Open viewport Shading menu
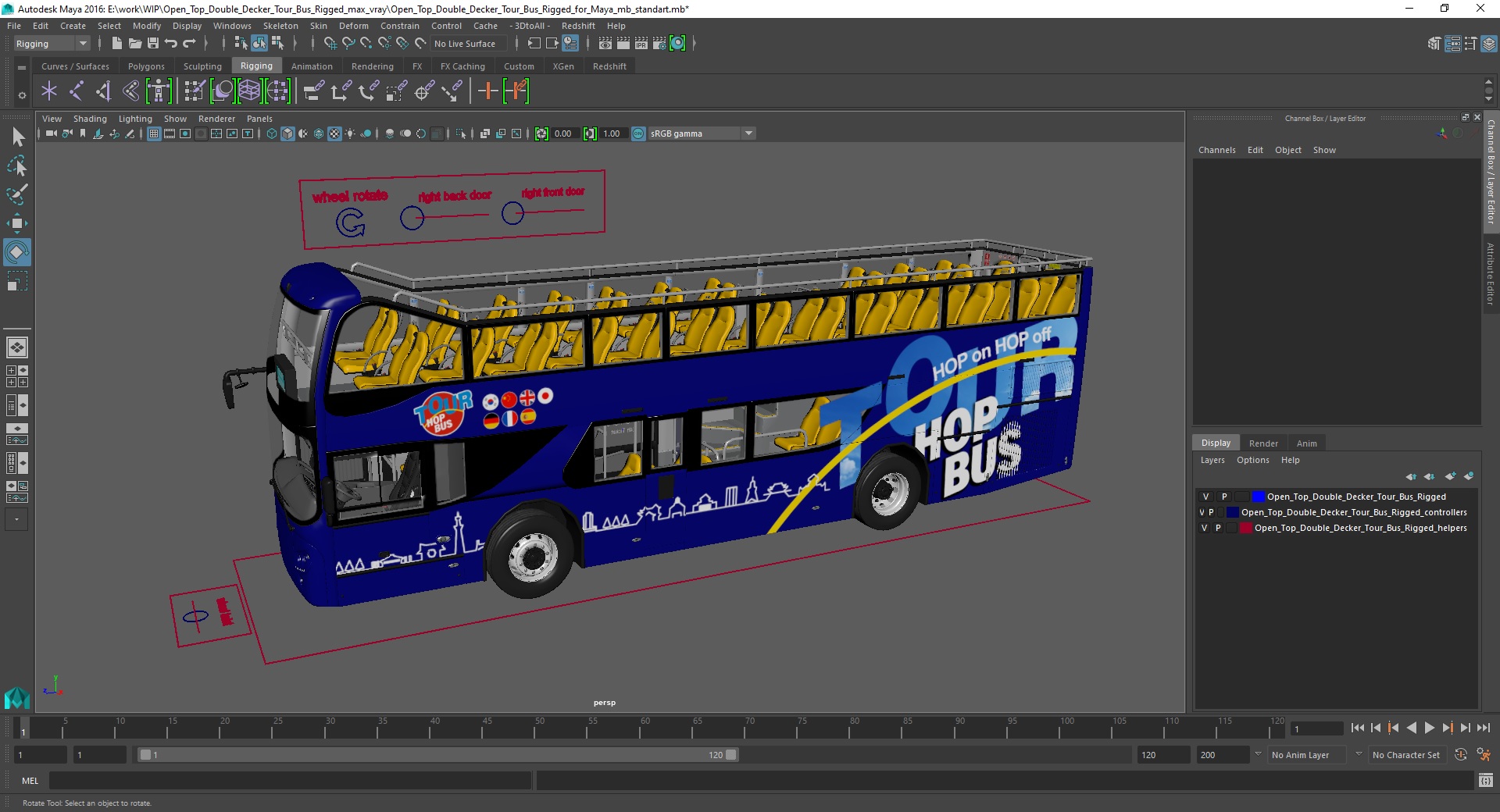The image size is (1500, 812). point(90,119)
